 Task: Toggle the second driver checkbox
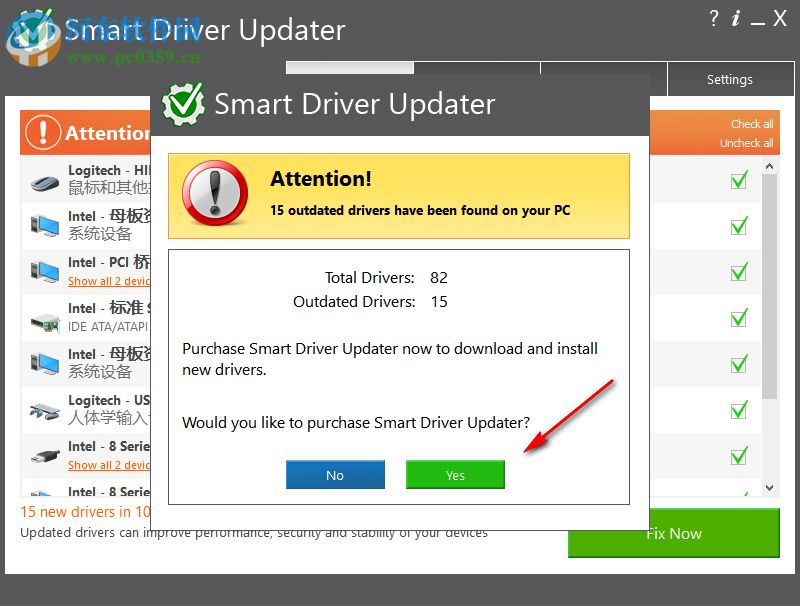click(x=739, y=226)
